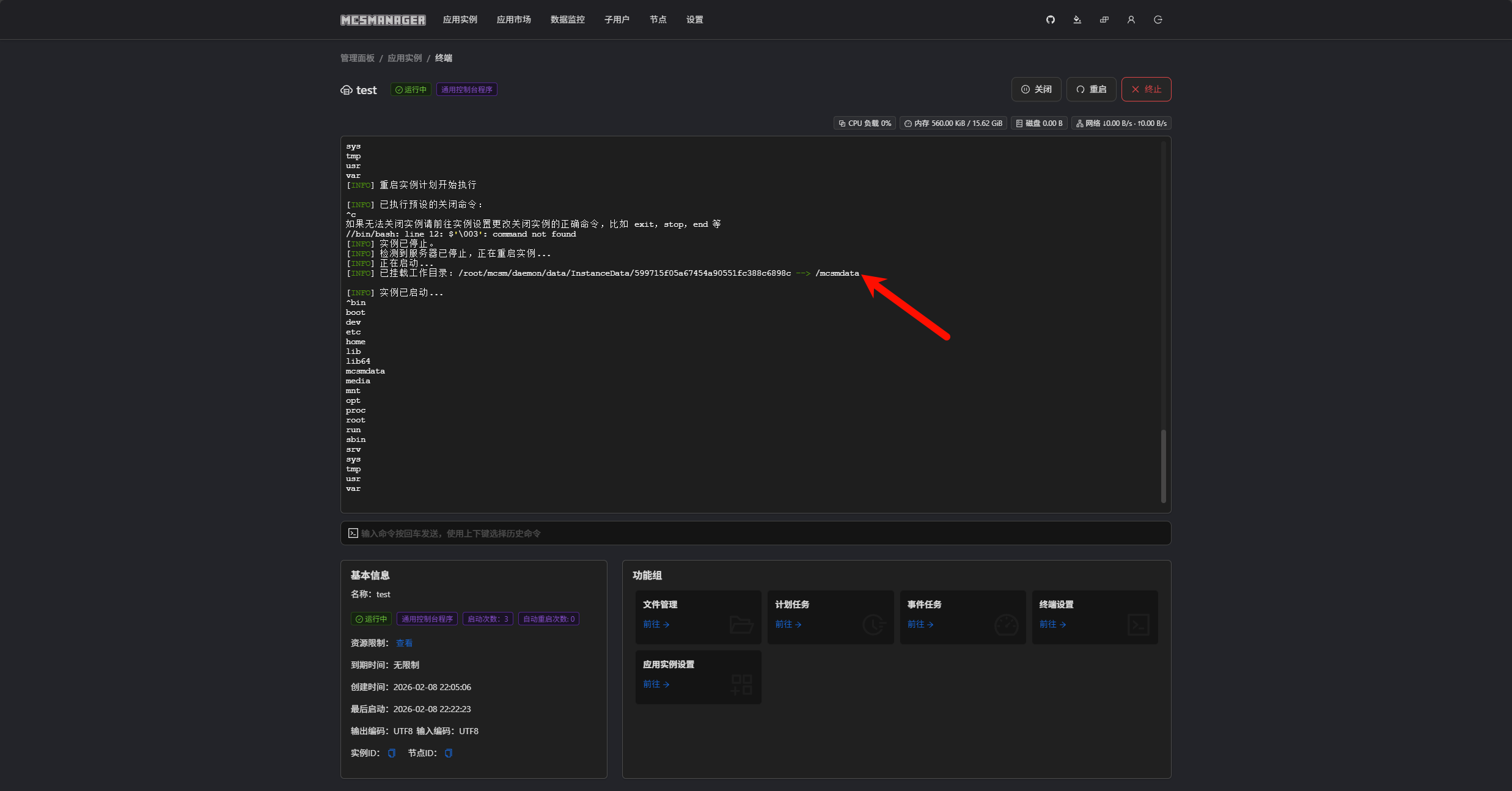Go to the 数据监控 menu
The width and height of the screenshot is (1512, 791).
[567, 20]
